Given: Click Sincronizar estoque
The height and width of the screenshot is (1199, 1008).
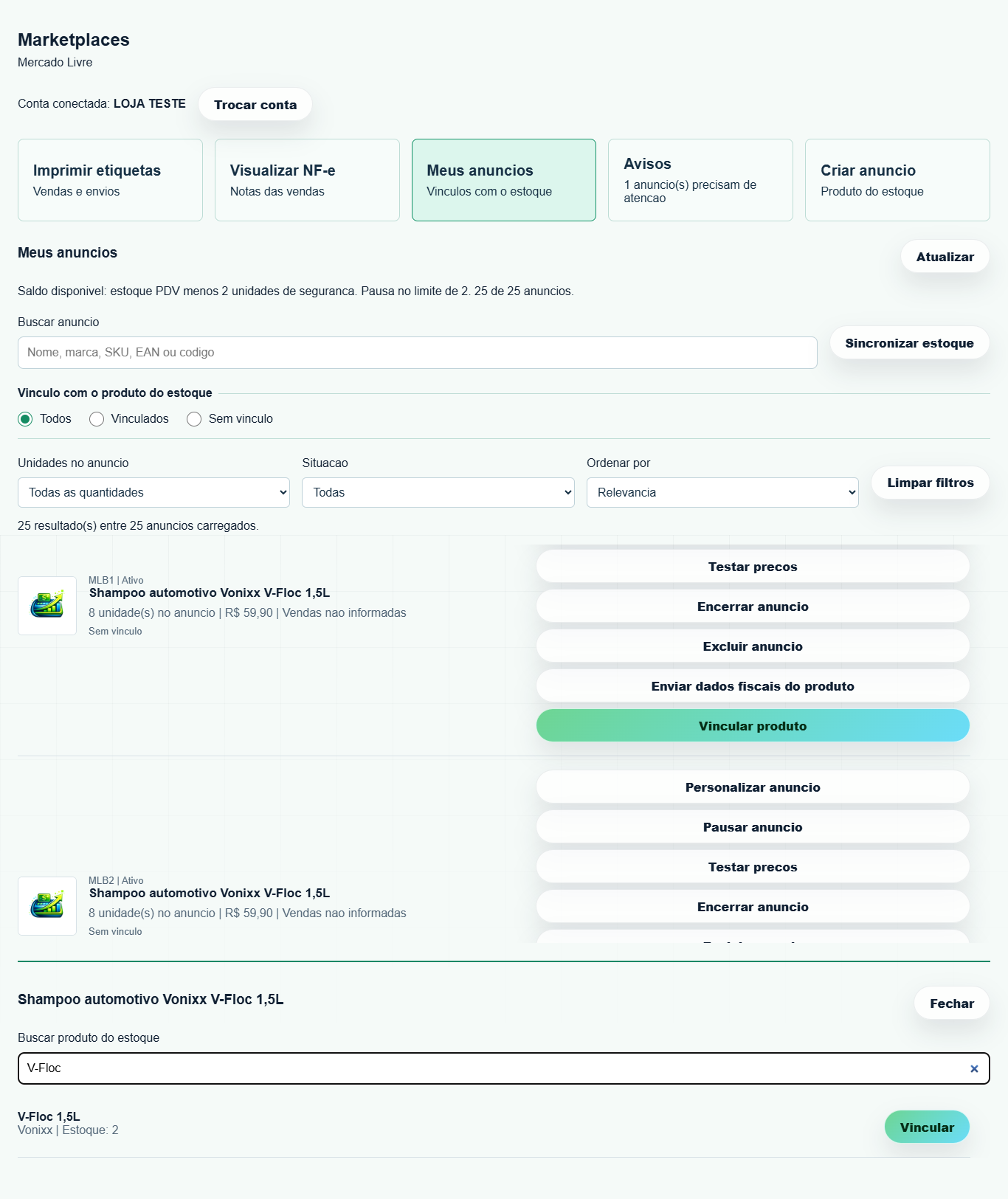Looking at the screenshot, I should point(910,343).
